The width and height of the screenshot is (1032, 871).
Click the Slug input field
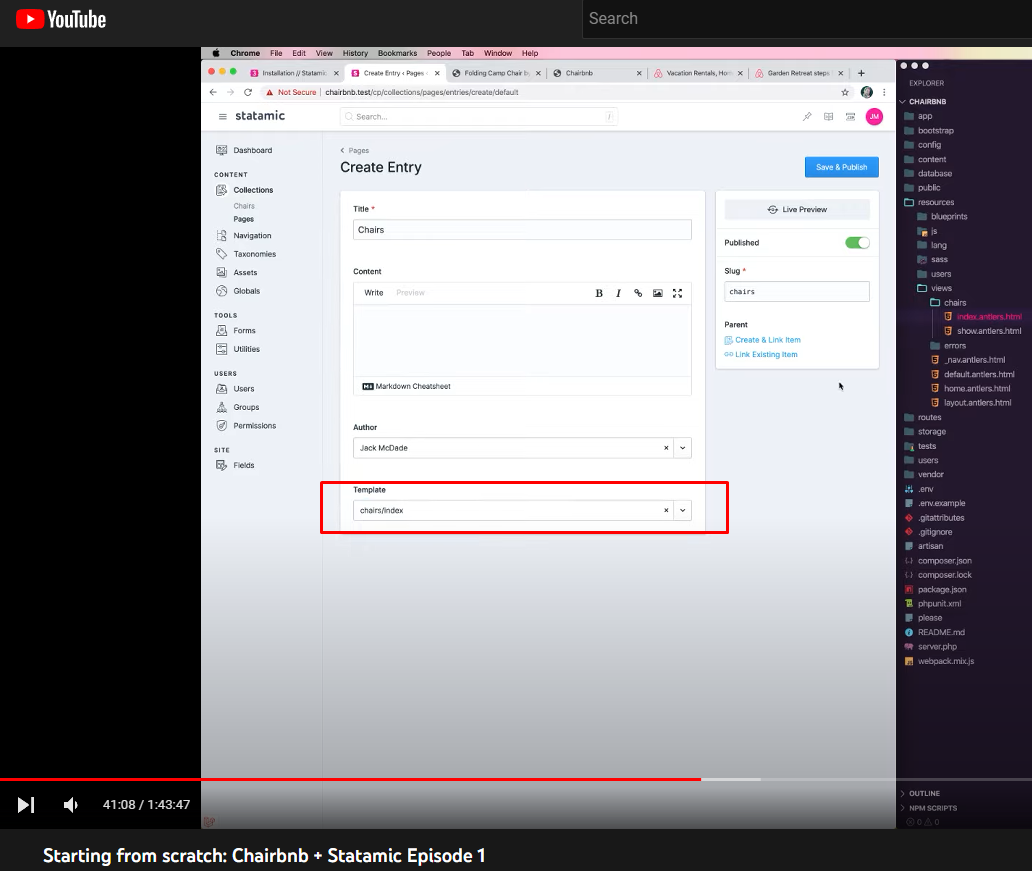point(796,292)
